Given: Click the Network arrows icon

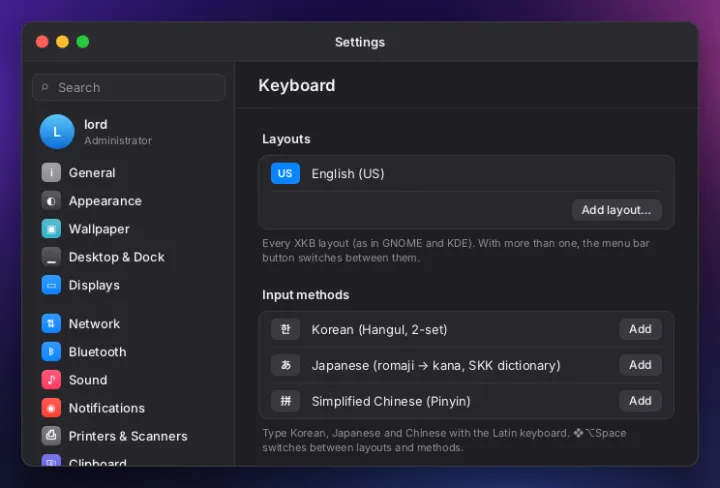Looking at the screenshot, I should (x=51, y=324).
